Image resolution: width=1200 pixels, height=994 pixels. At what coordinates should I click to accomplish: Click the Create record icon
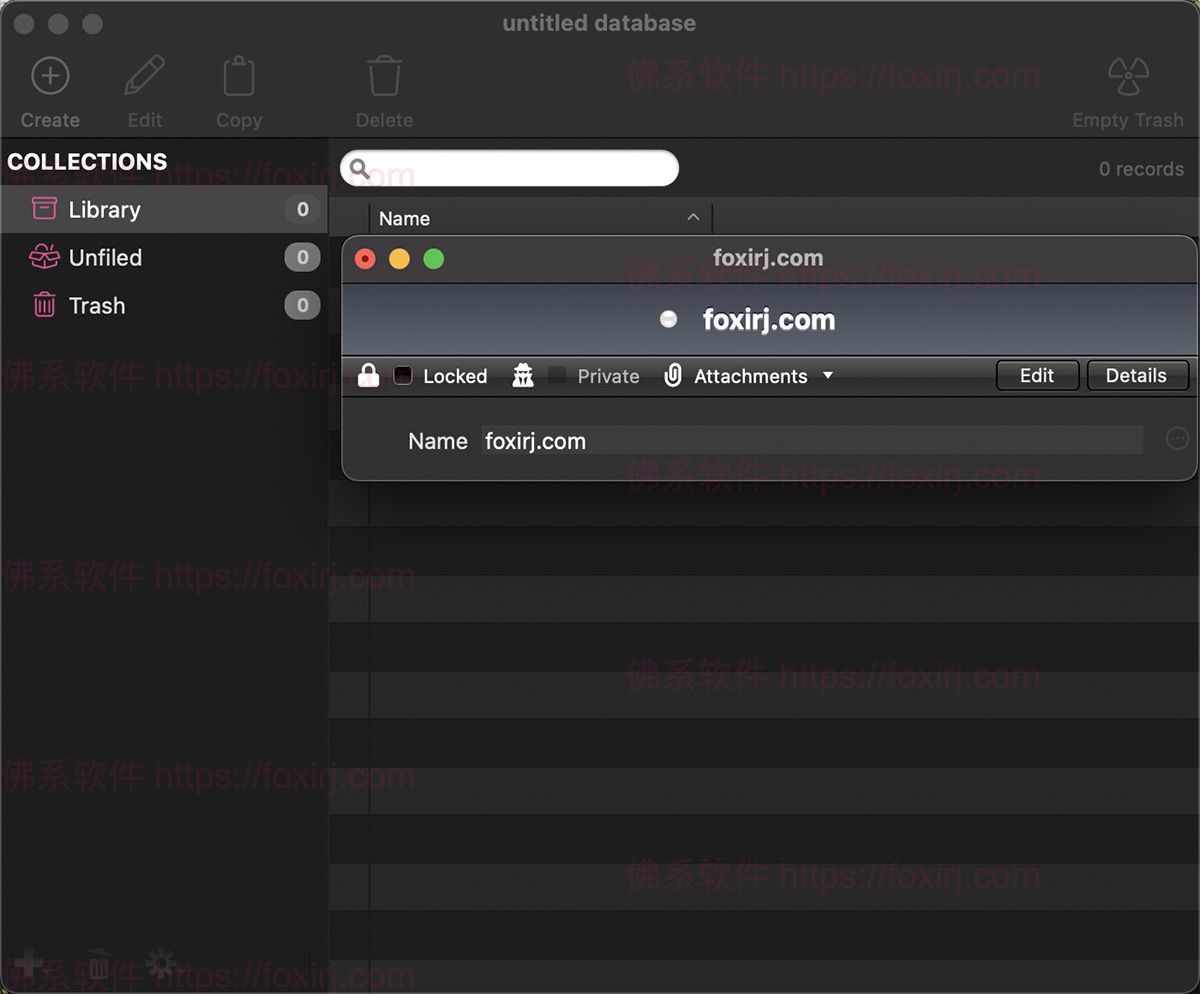tap(50, 75)
